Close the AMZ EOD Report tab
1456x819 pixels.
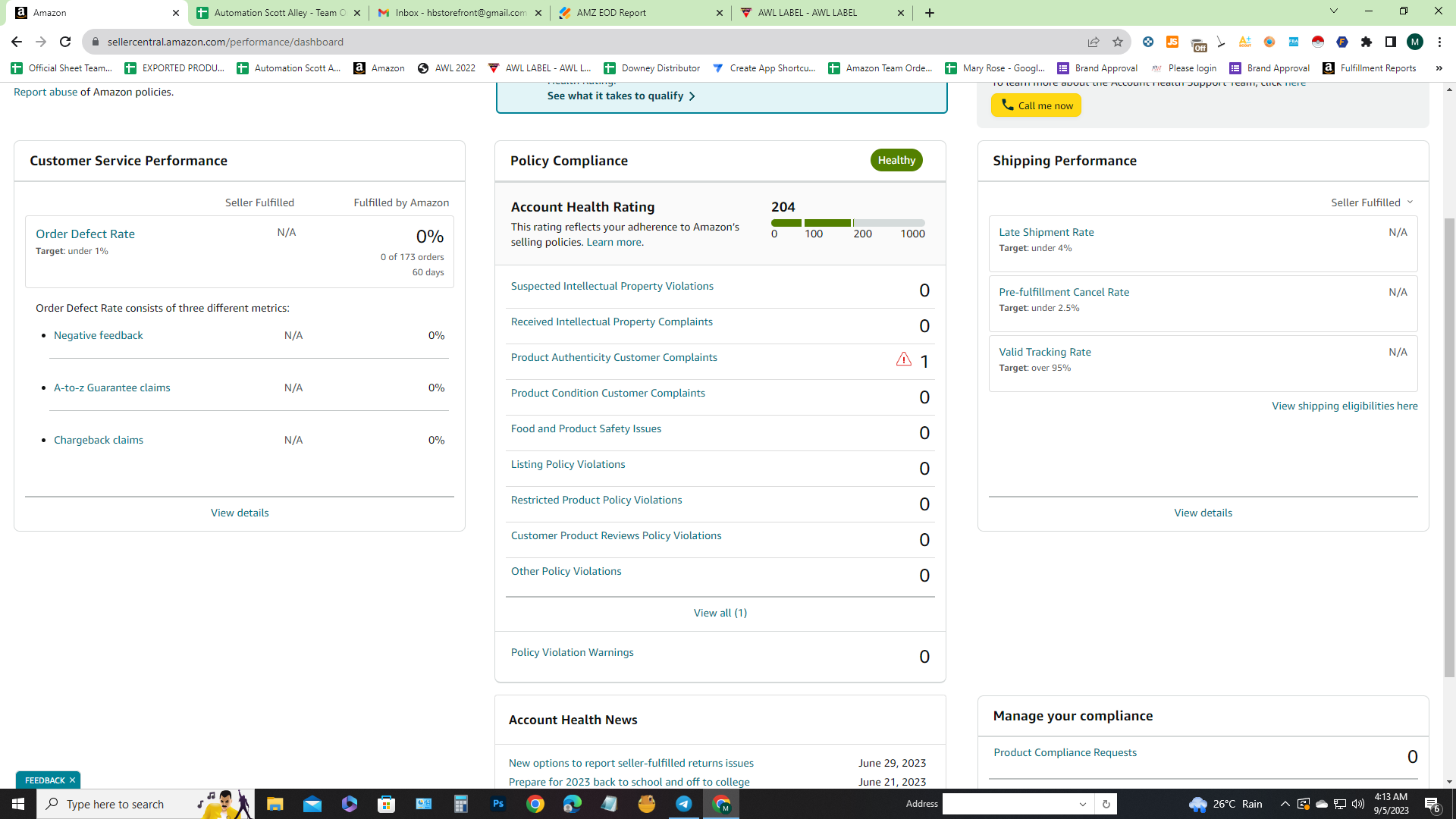720,13
